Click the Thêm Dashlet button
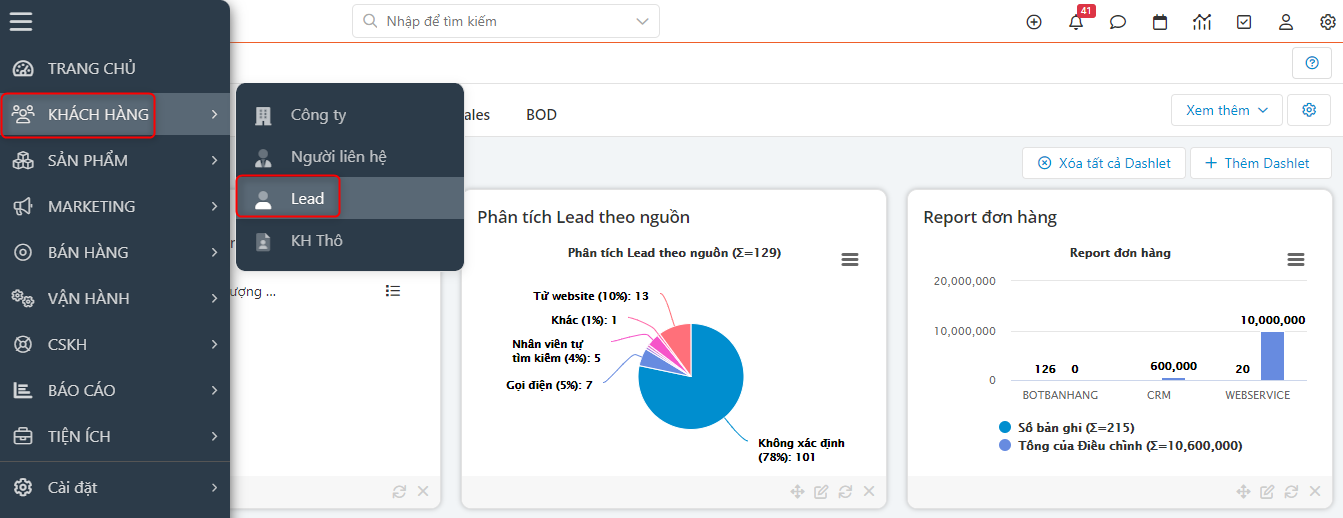The height and width of the screenshot is (518, 1343). click(x=1260, y=163)
